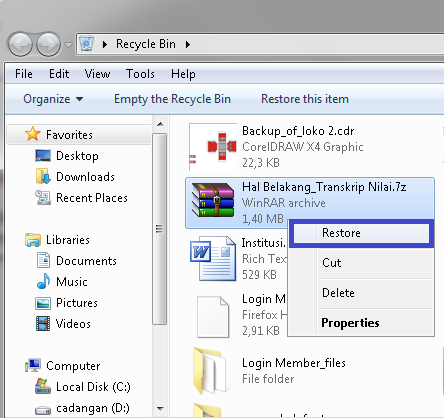Viewport: 444px width, 418px height.
Task: Click the navigation pane scrollbar thumb
Action: [160, 229]
